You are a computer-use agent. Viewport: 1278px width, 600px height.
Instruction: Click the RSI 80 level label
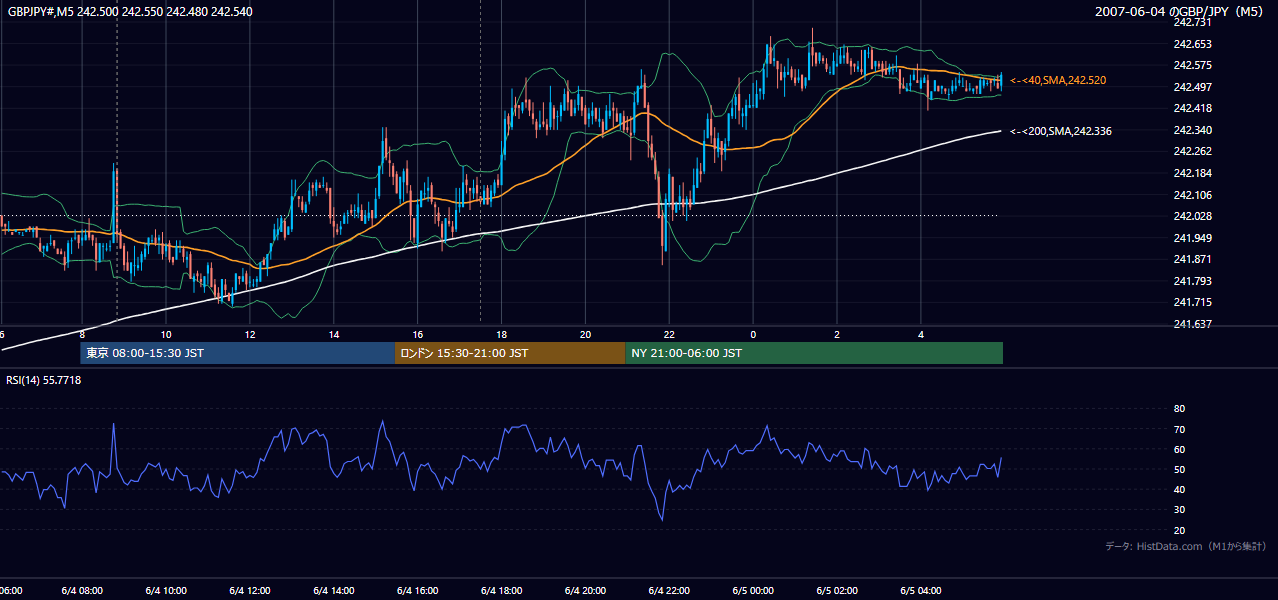pos(1179,409)
